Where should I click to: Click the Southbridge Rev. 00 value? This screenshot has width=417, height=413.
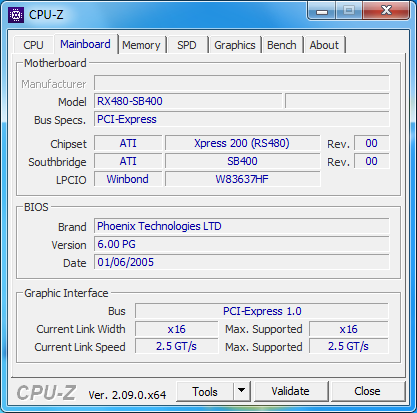coord(371,161)
